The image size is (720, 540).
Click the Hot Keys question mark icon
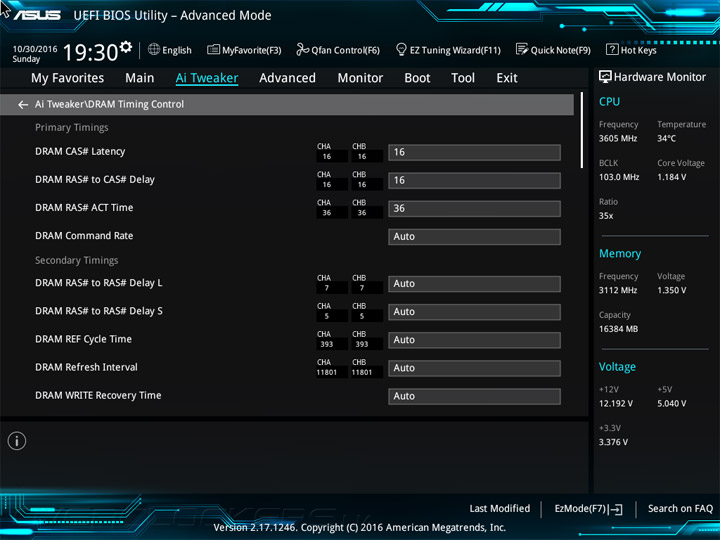click(612, 49)
